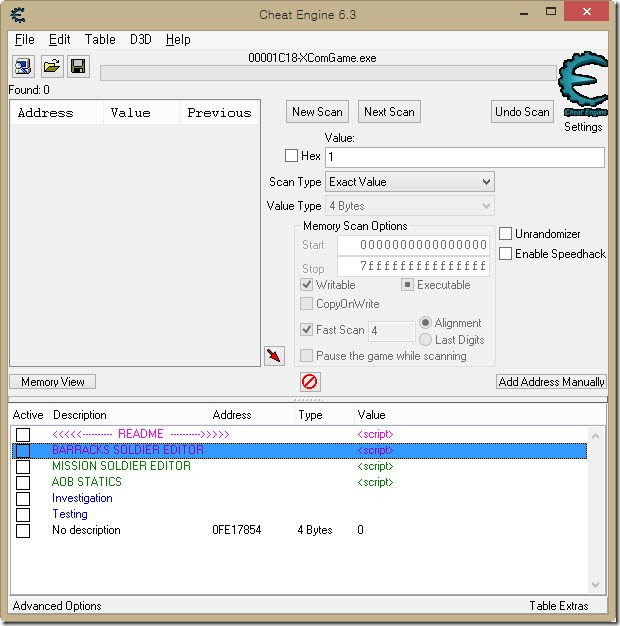This screenshot has width=620, height=626.
Task: Save the table with floppy icon
Action: 78,66
